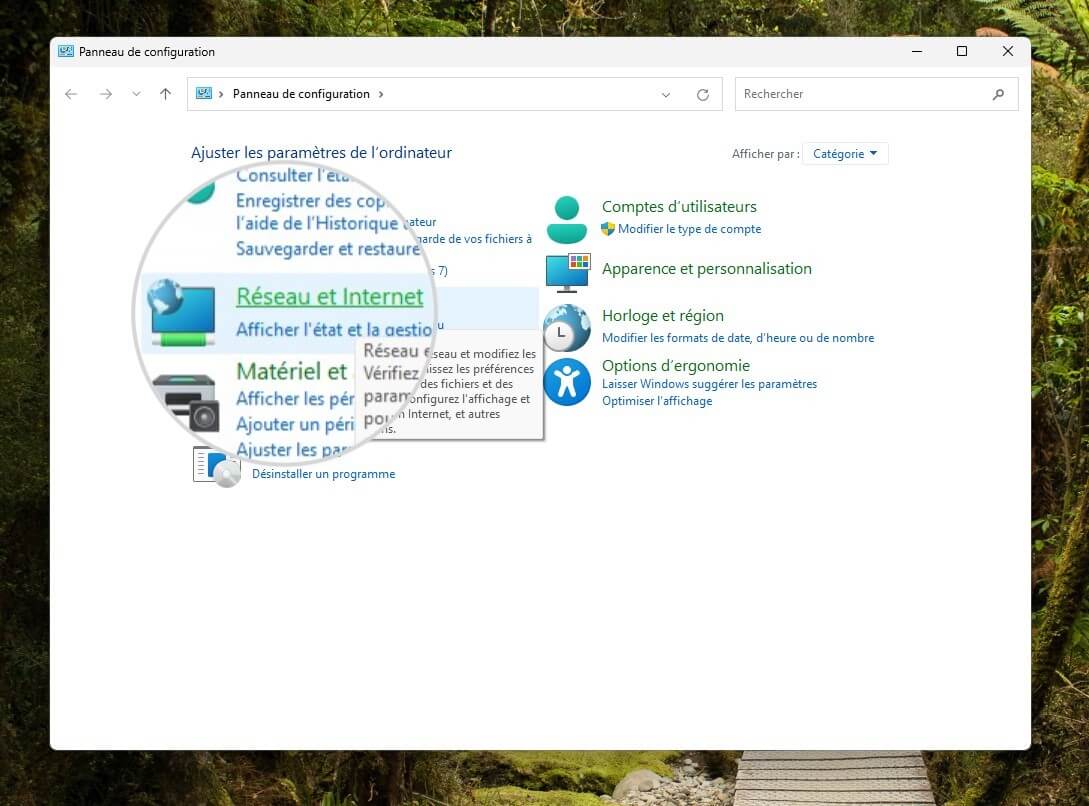The height and width of the screenshot is (806, 1089).
Task: Open Afficher l'état et la gestion link
Action: (334, 329)
